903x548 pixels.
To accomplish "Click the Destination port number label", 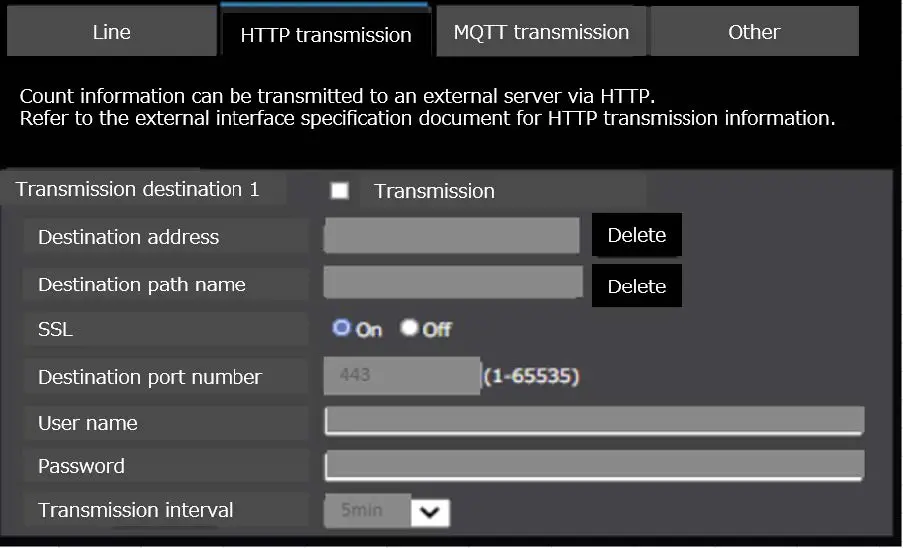I will (x=150, y=377).
